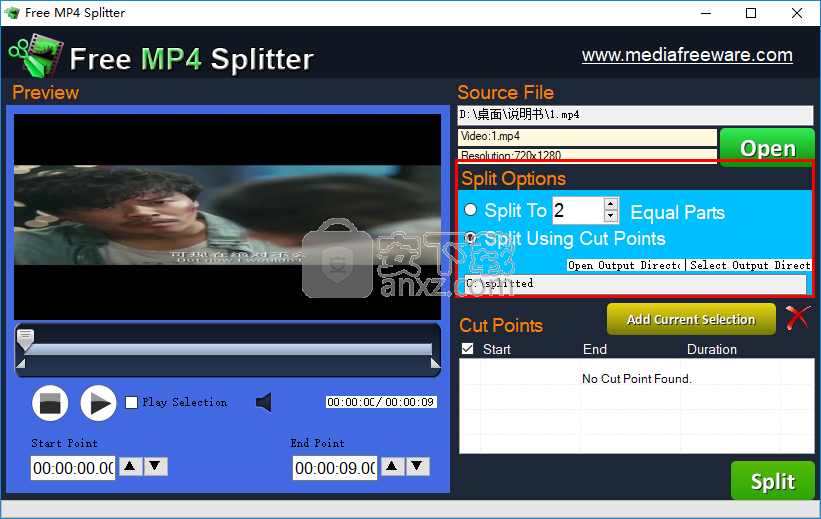Delete cut point with red X icon

pyautogui.click(x=797, y=318)
